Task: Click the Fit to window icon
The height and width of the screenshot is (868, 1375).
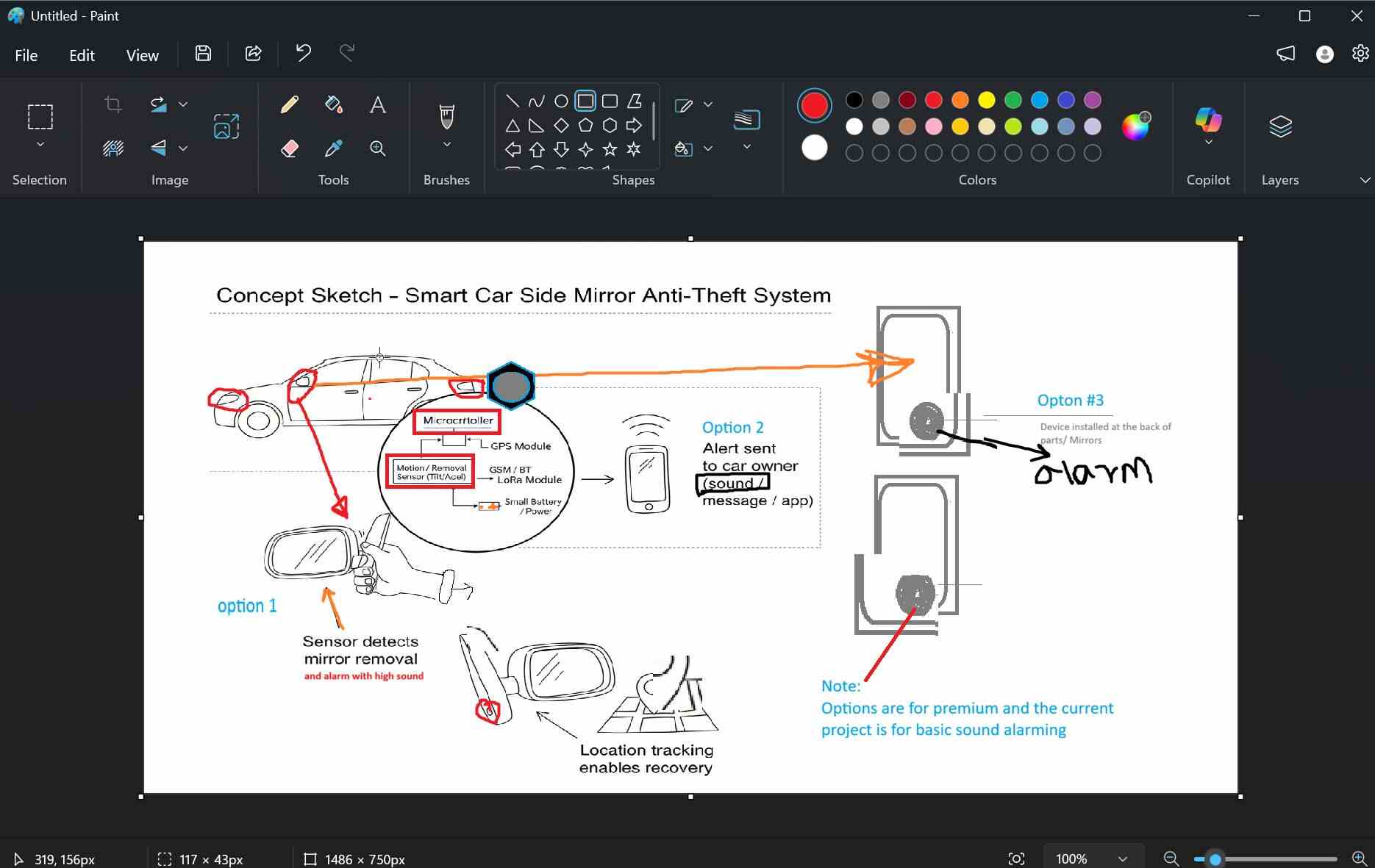Action: [1016, 858]
